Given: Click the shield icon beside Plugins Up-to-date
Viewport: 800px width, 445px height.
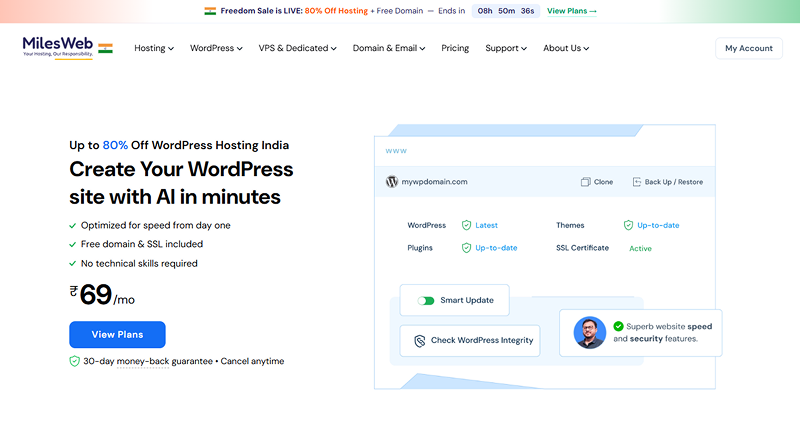Looking at the screenshot, I should 466,248.
